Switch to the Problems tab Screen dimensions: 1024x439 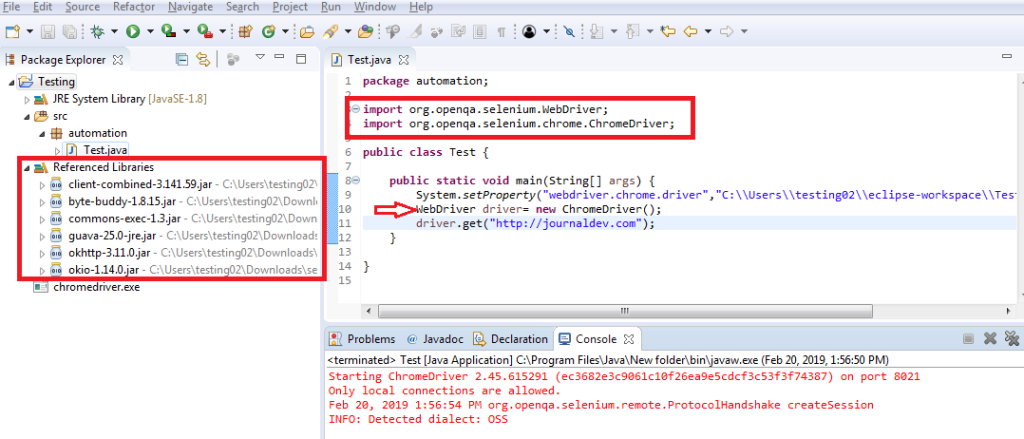pos(370,339)
